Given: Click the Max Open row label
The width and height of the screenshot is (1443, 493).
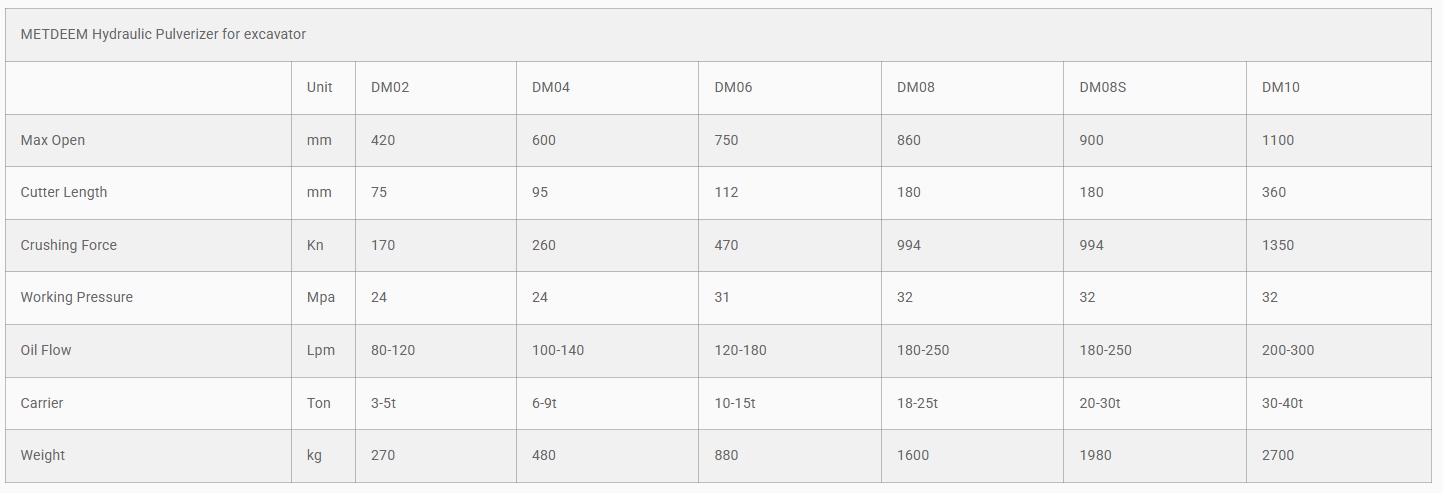Looking at the screenshot, I should coord(53,140).
